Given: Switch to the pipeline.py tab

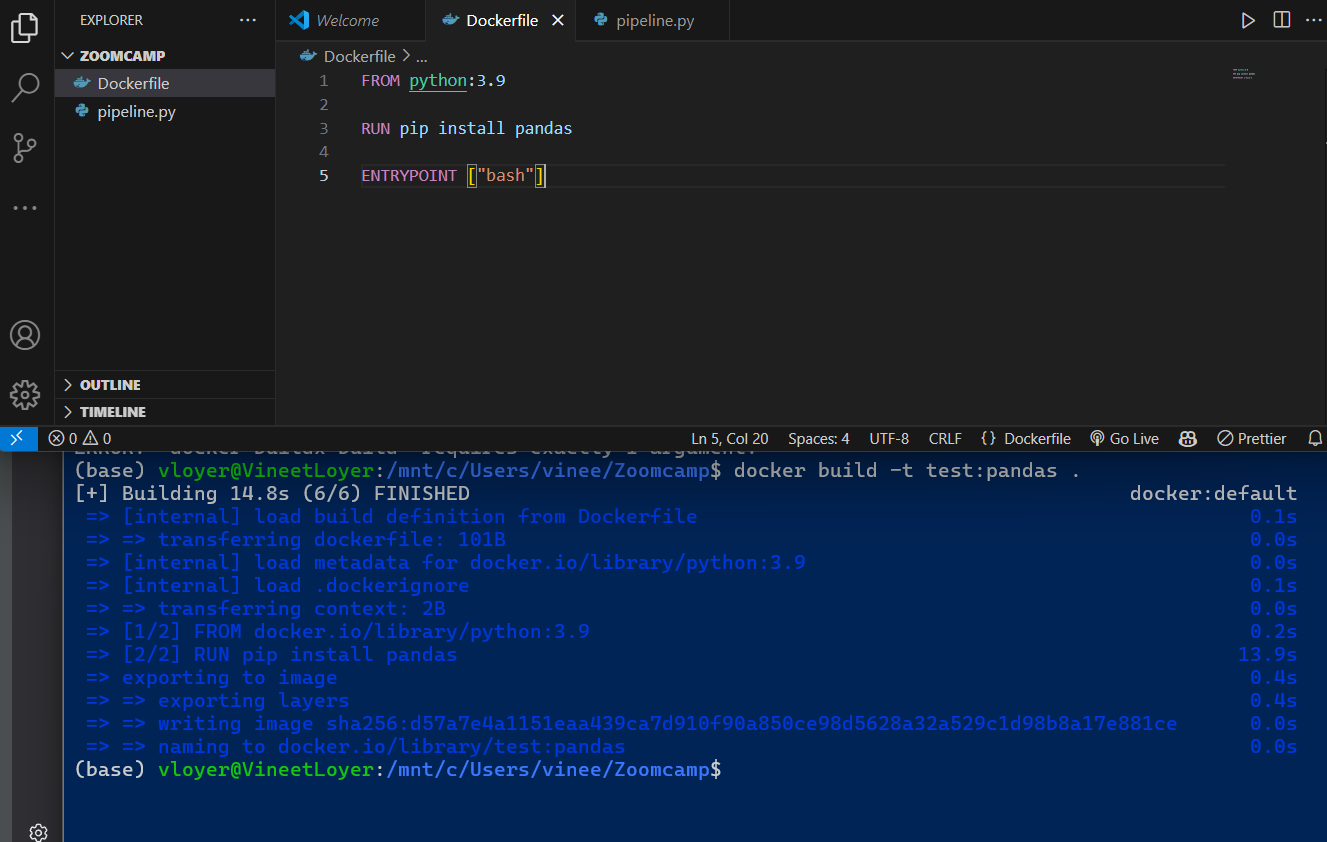Looking at the screenshot, I should coord(655,20).
